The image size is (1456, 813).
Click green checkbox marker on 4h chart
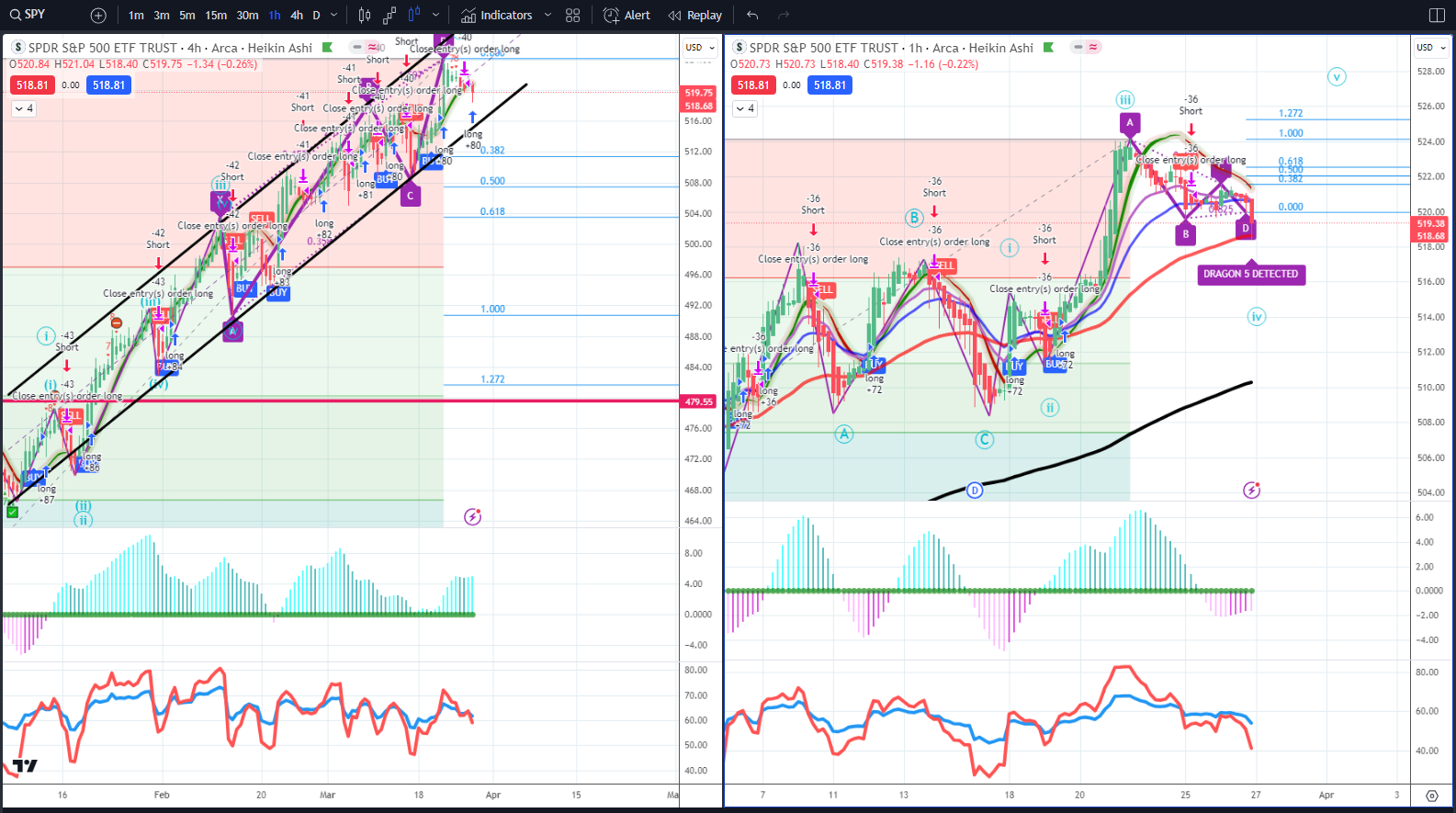point(12,512)
